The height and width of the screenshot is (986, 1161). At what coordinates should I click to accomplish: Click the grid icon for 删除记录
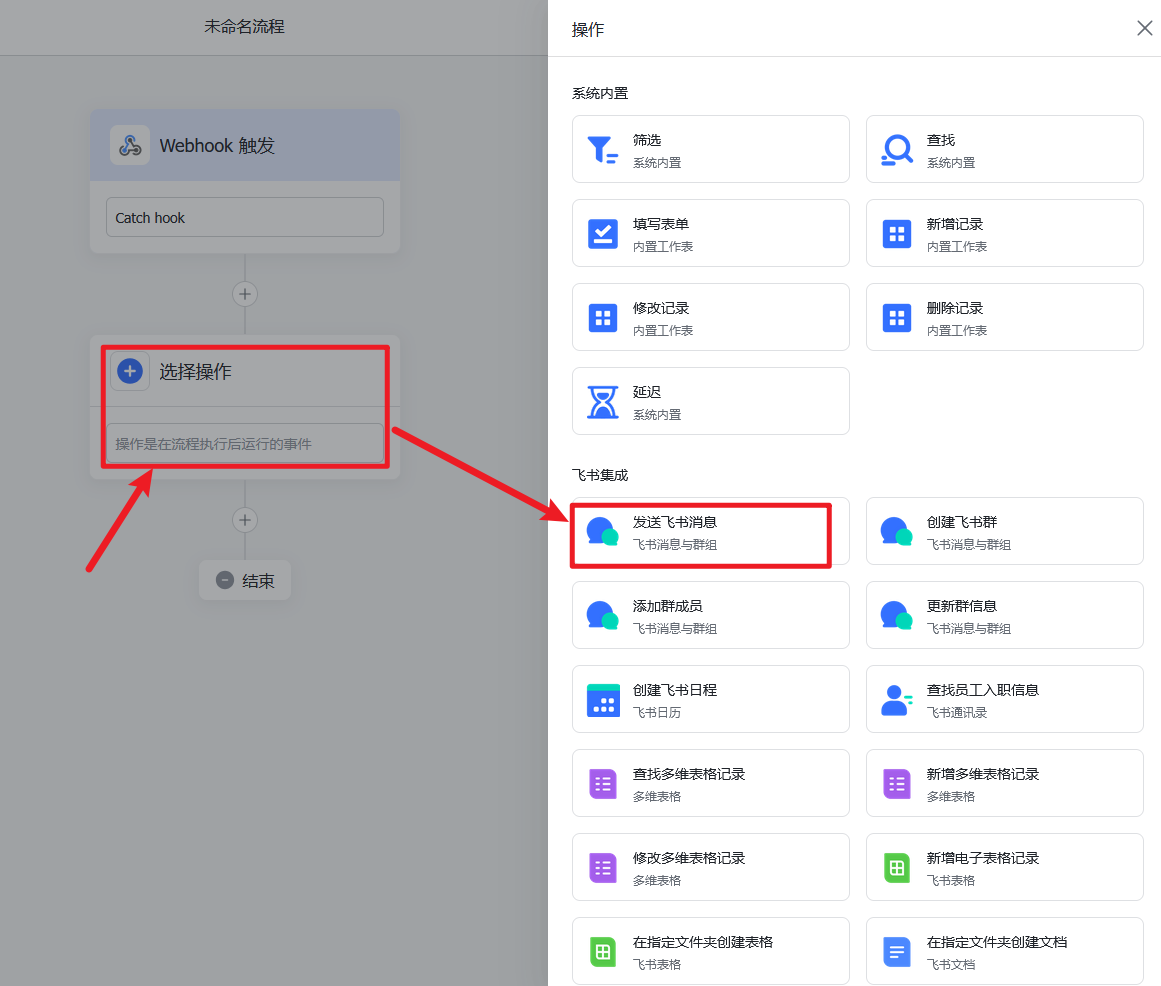(897, 318)
